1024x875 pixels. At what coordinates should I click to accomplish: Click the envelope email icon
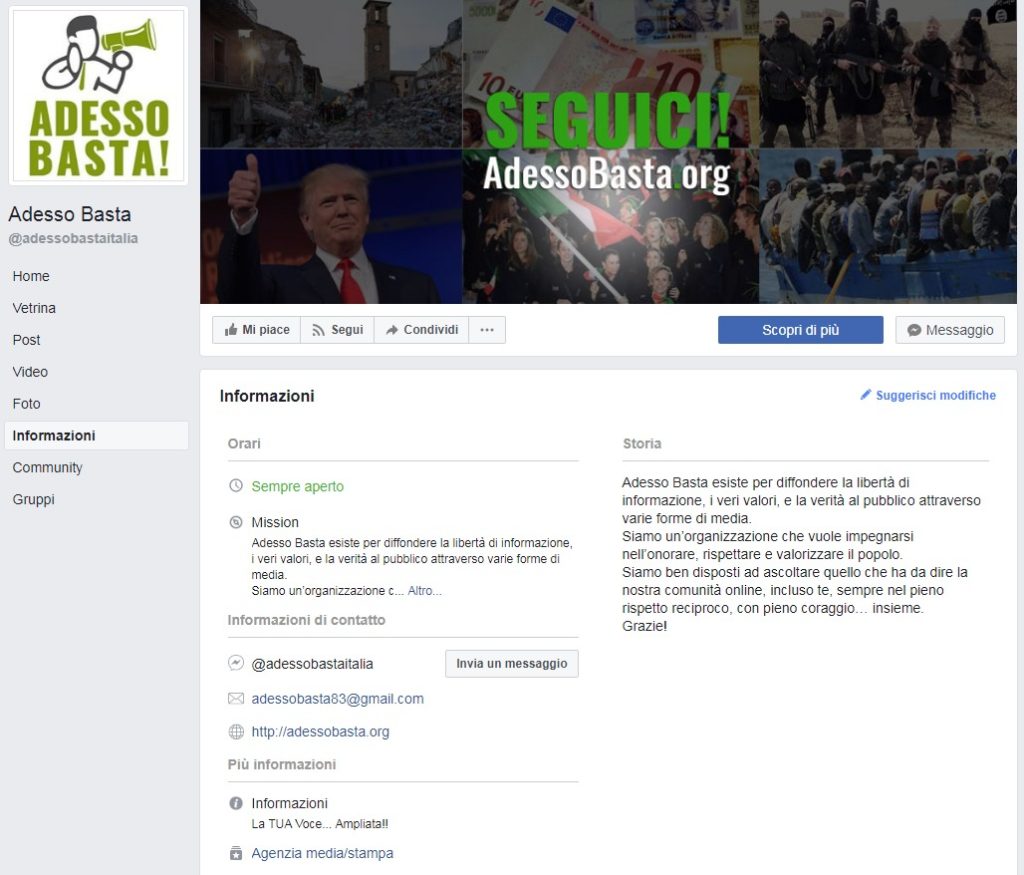(x=236, y=699)
